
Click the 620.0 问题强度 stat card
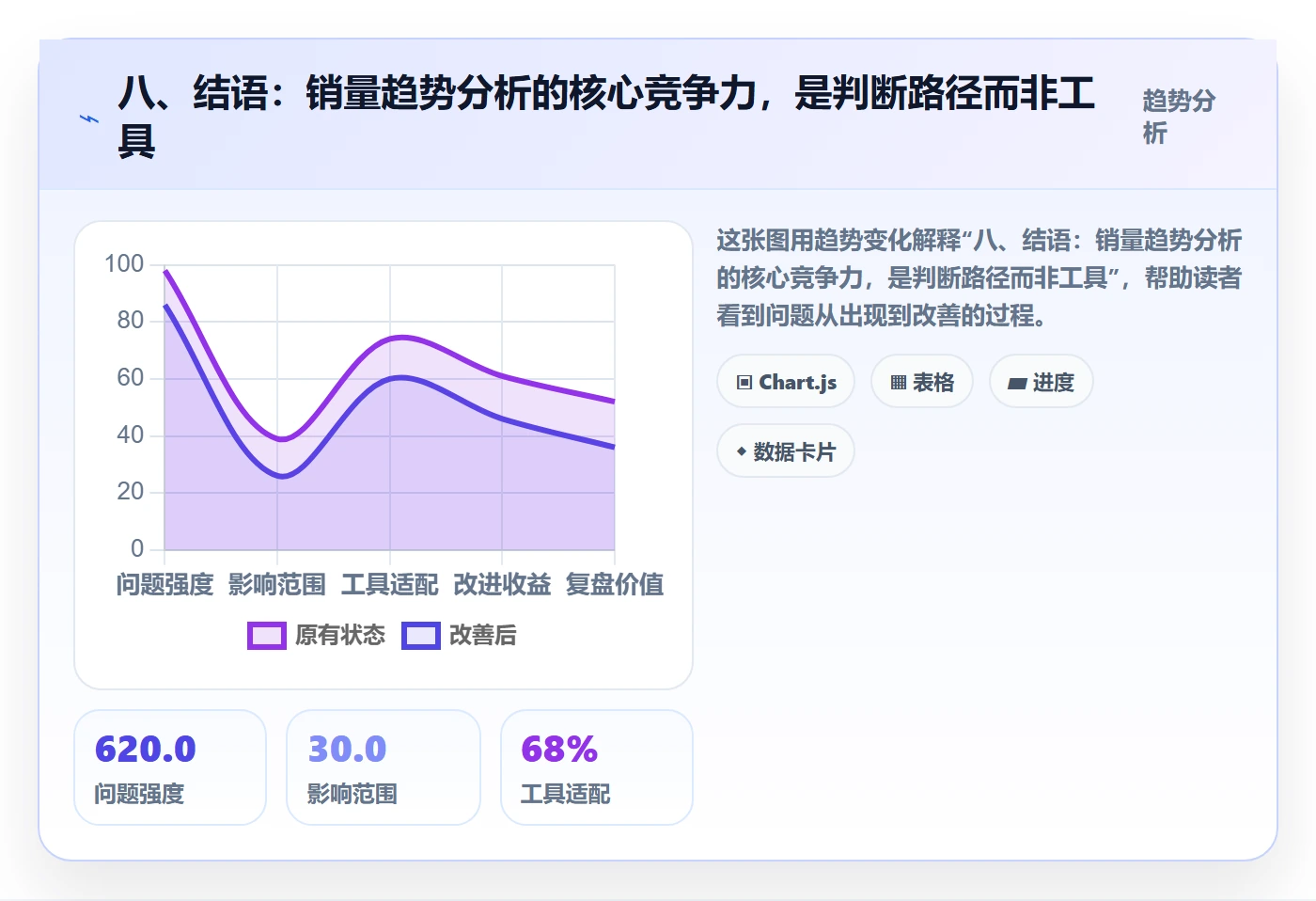[170, 767]
